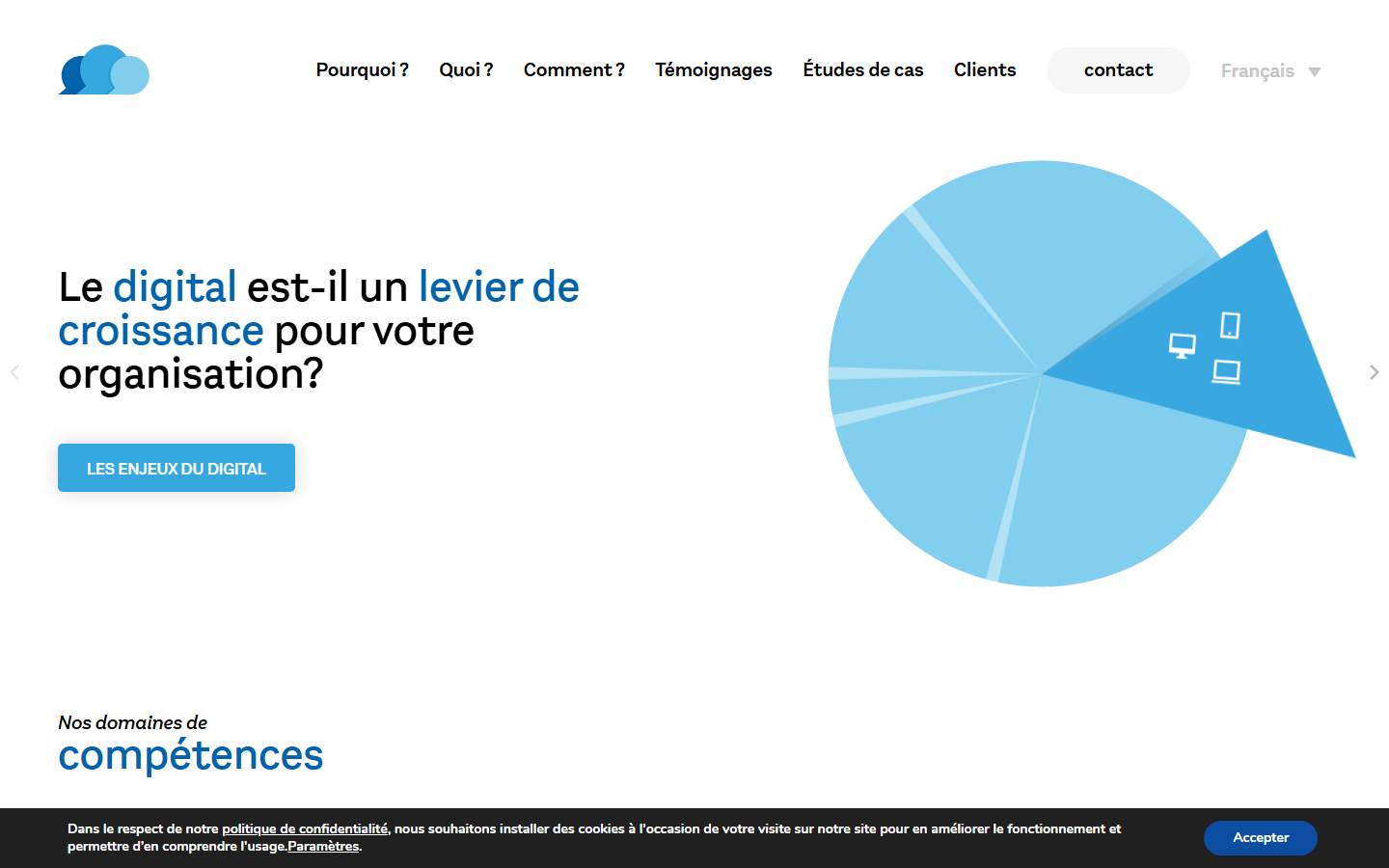
Task: Click the tablet icon in pie chart
Action: 1230,325
